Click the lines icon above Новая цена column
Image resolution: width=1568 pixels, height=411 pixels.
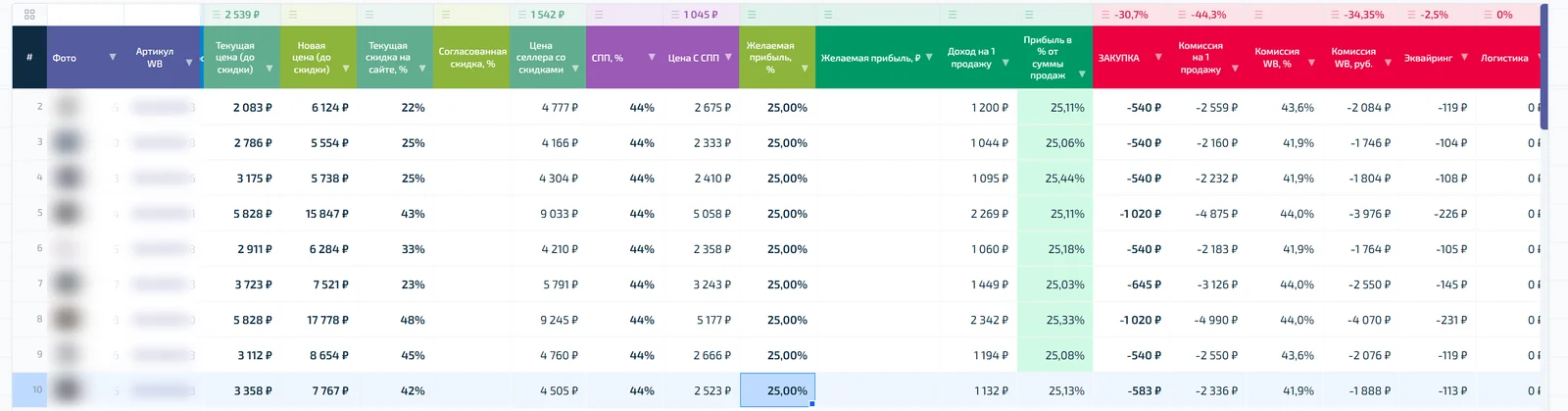(293, 15)
